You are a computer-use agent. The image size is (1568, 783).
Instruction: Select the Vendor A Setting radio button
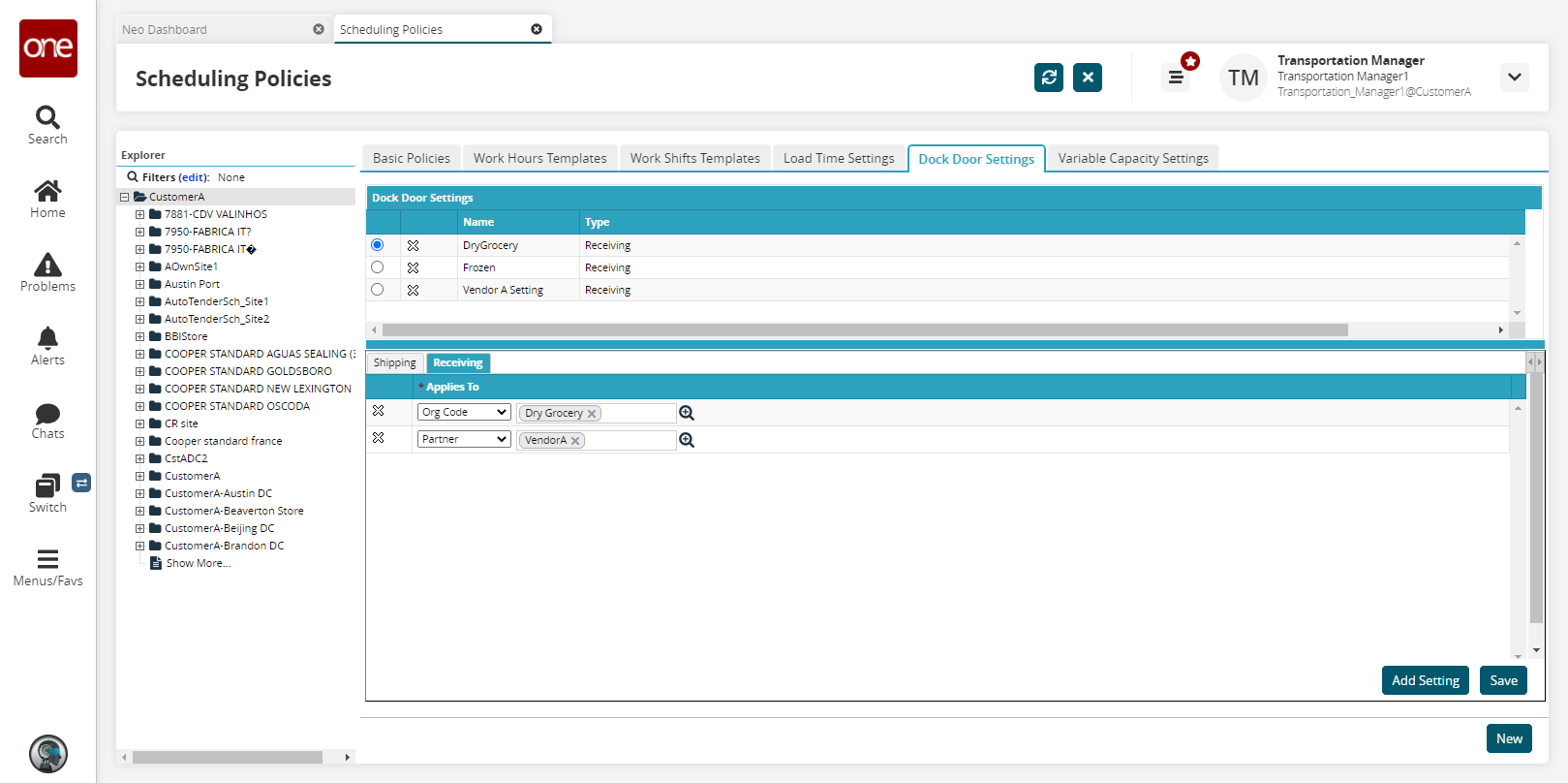tap(378, 290)
